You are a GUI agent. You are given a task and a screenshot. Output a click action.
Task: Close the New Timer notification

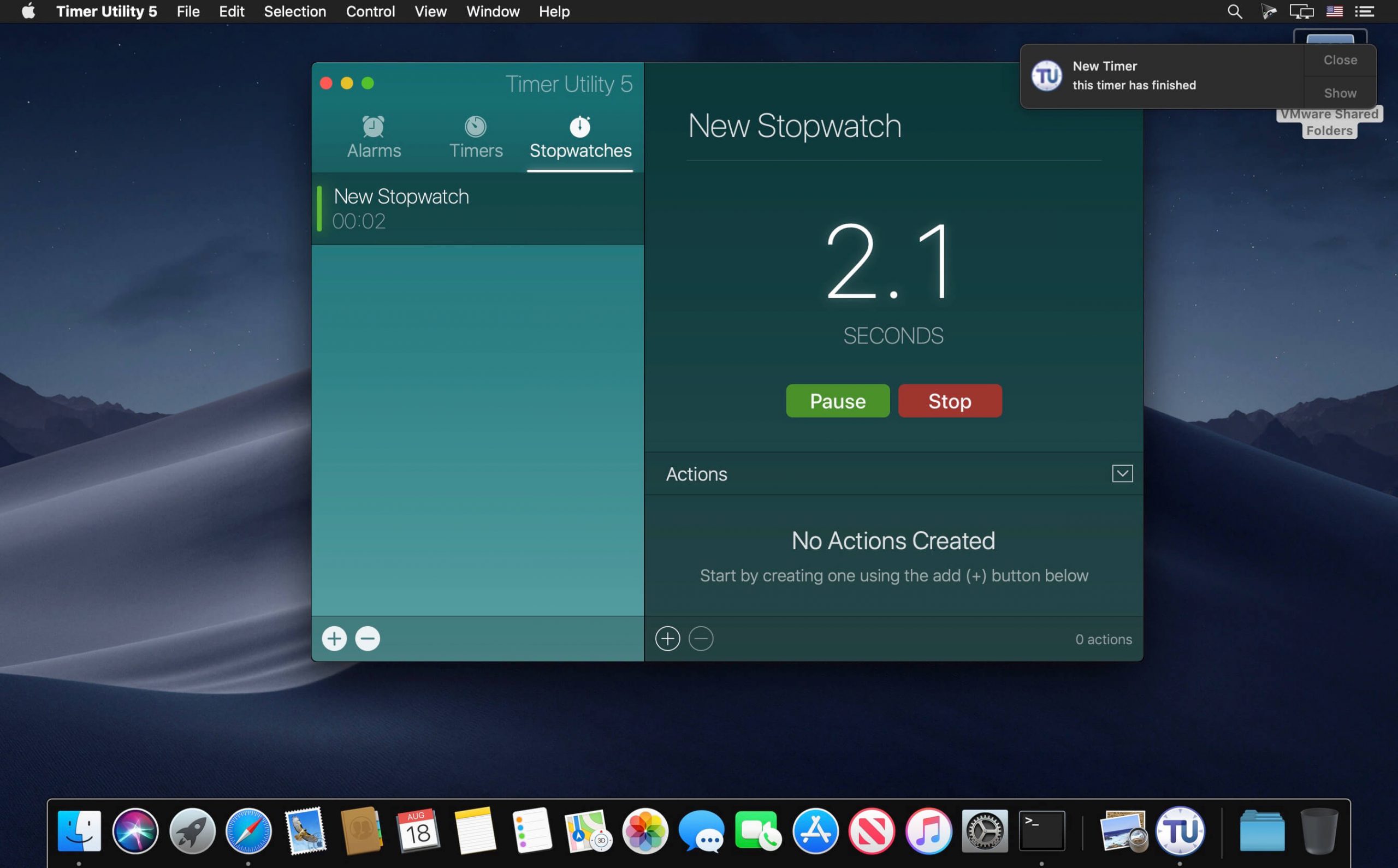[x=1340, y=60]
